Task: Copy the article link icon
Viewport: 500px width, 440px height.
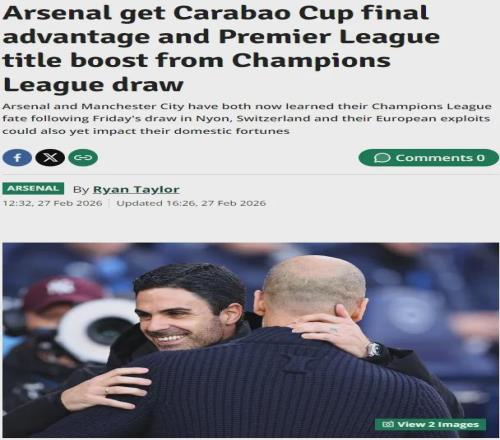Action: click(x=83, y=158)
